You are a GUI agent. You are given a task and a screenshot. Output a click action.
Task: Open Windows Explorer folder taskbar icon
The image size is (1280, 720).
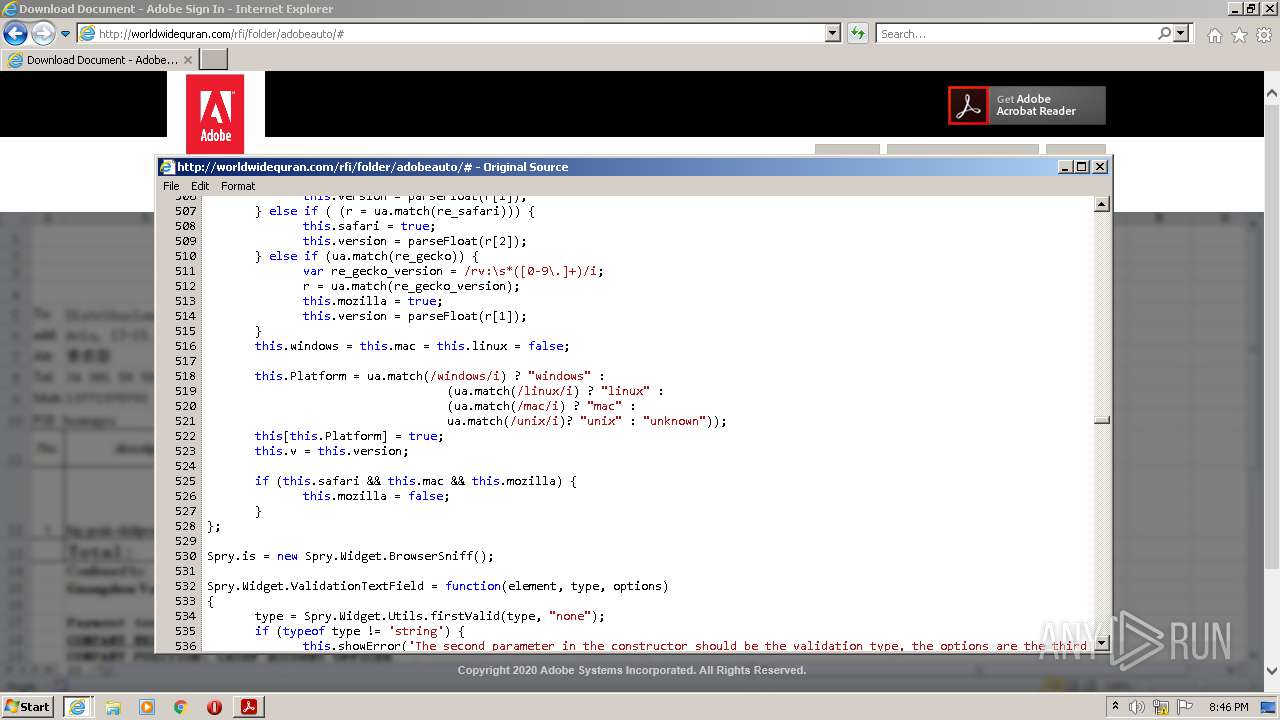click(113, 707)
